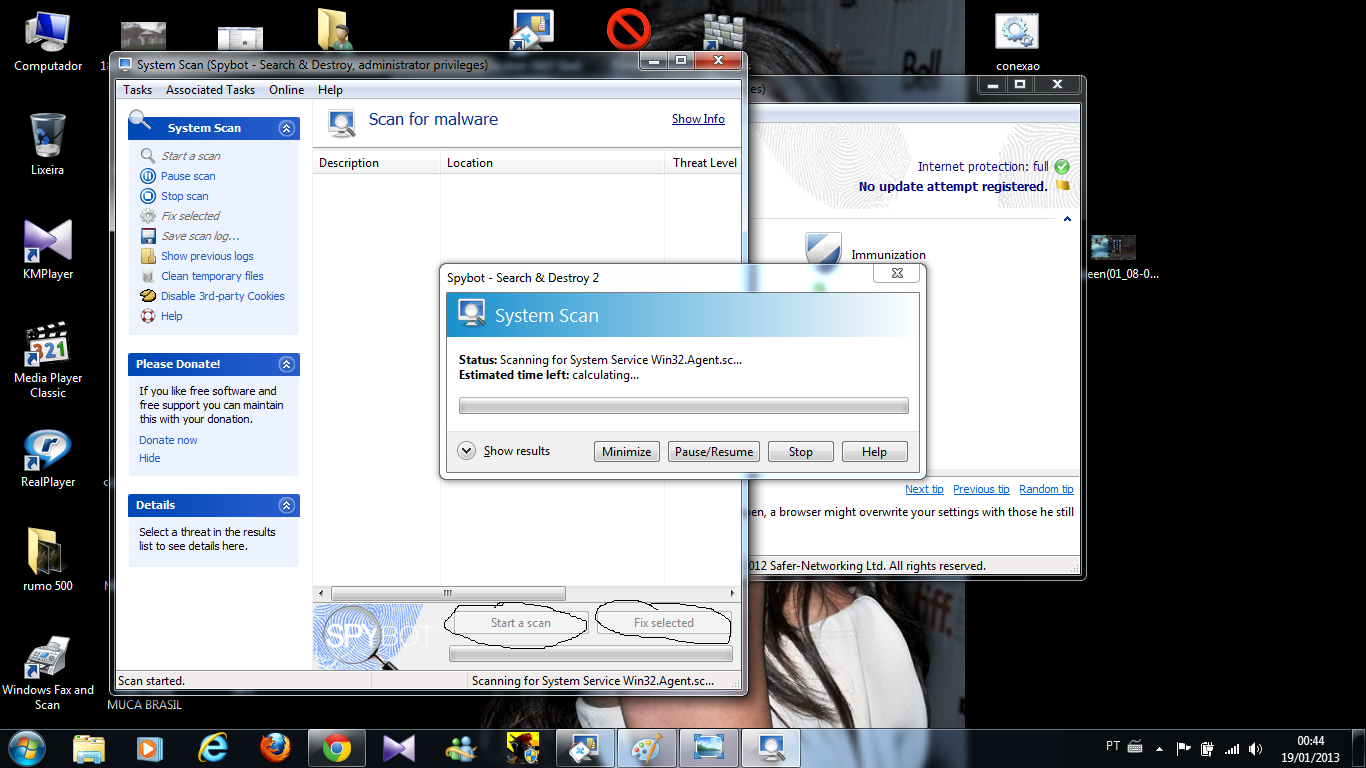Expand Show results in scan dialog
Screen dimensions: 1366x768
pyautogui.click(x=466, y=451)
